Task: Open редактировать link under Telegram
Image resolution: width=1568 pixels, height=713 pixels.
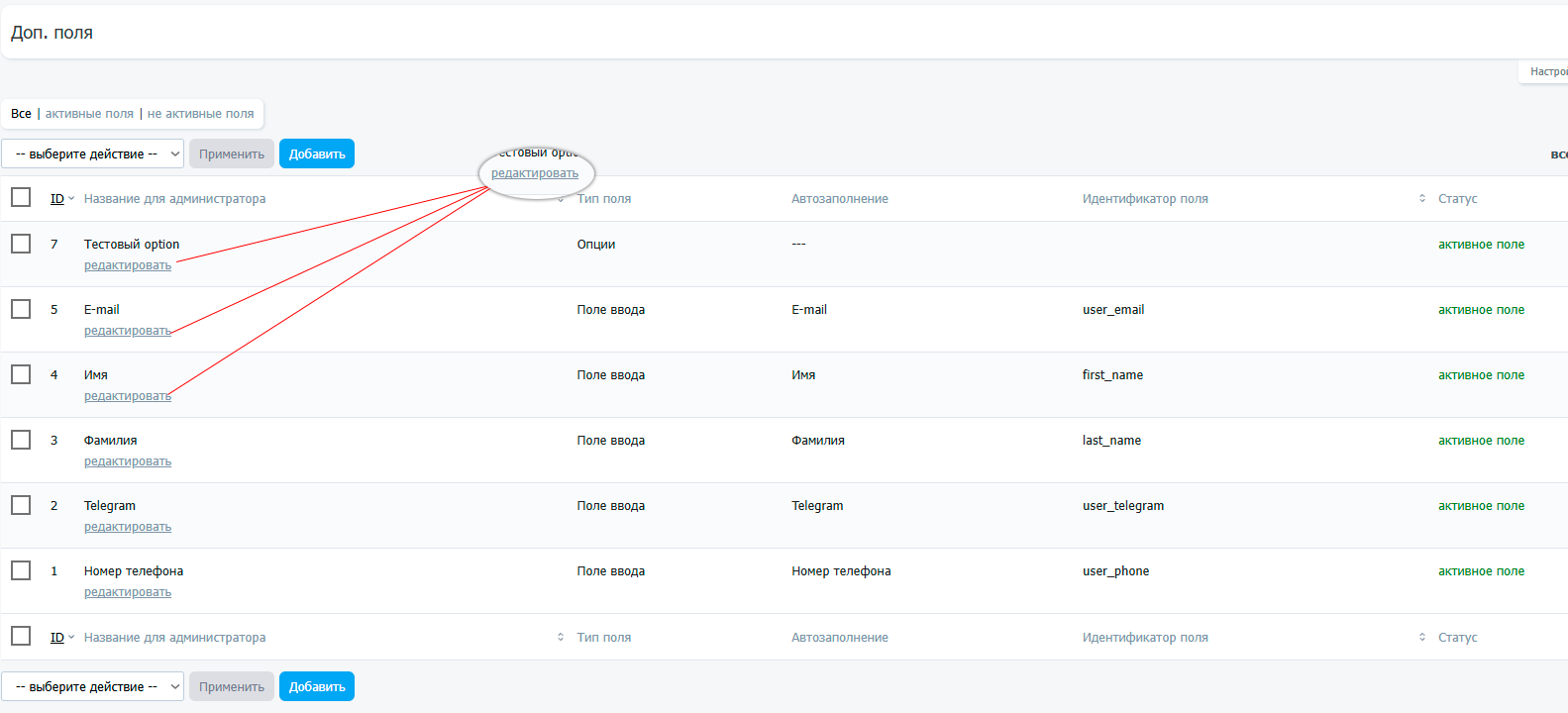Action: click(x=128, y=527)
